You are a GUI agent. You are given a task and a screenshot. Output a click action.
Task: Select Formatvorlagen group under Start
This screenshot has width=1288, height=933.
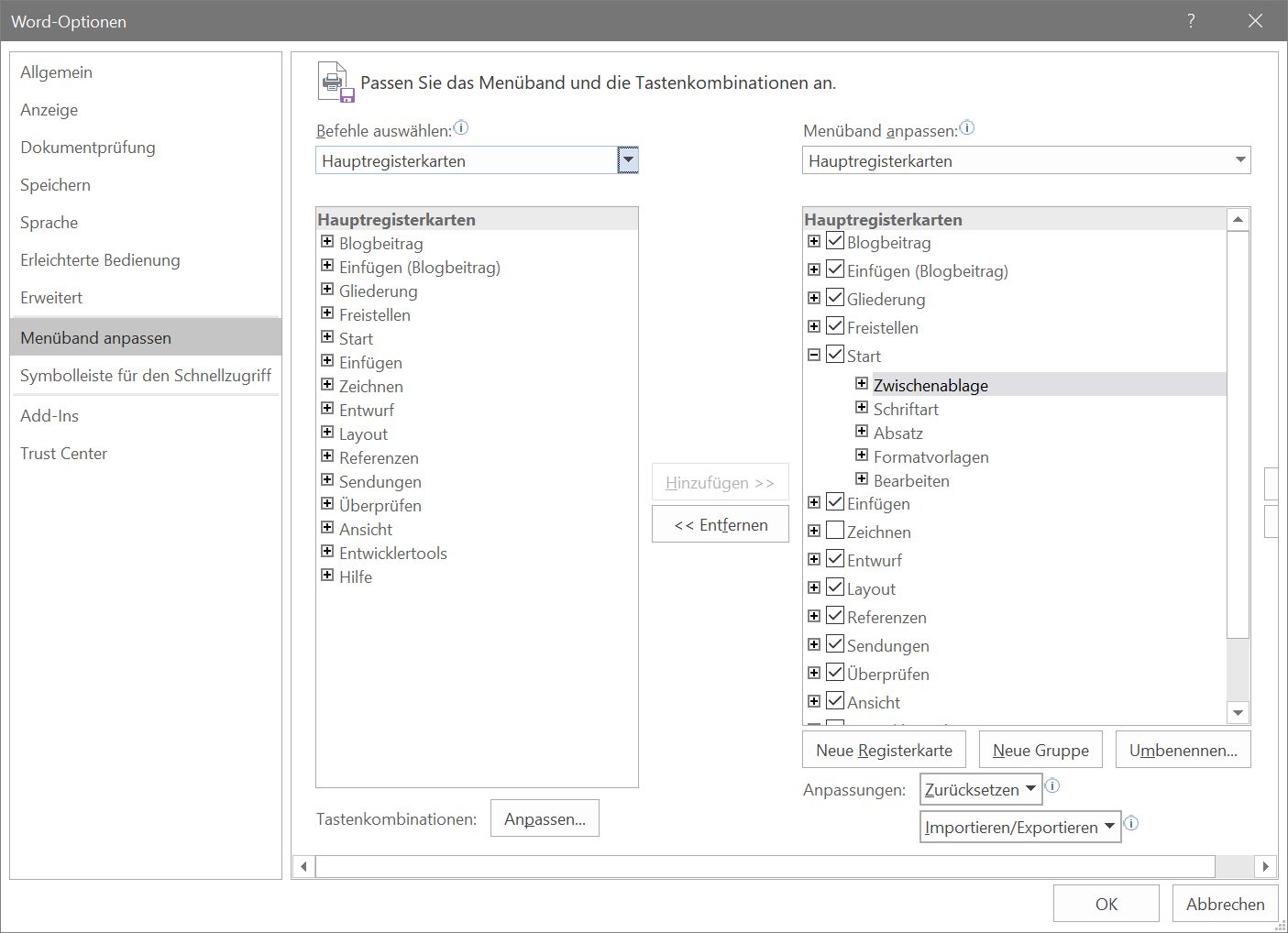pyautogui.click(x=930, y=456)
